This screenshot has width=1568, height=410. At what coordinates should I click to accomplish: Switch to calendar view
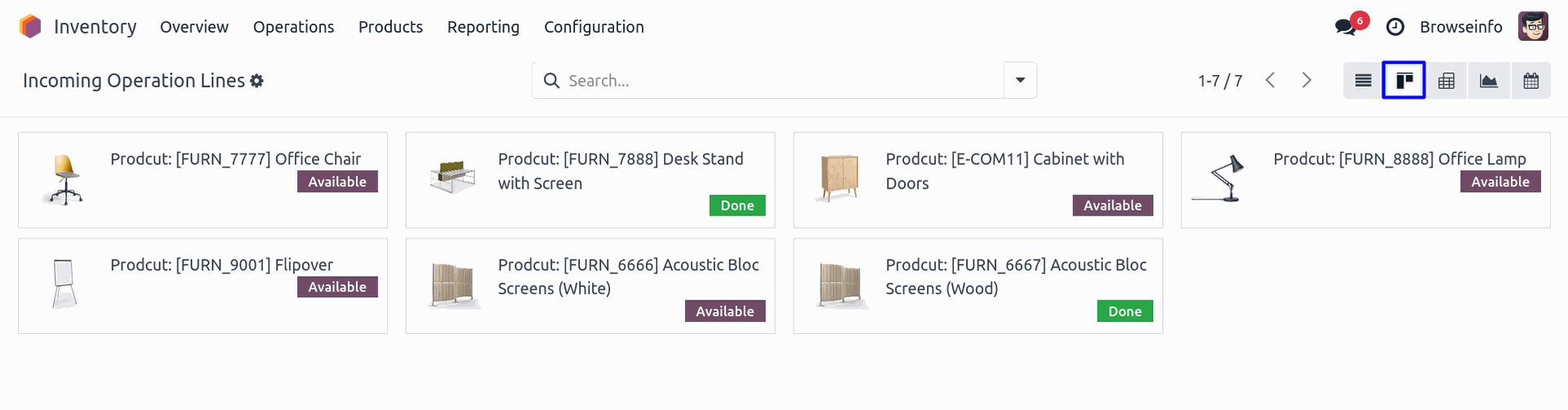(1531, 80)
